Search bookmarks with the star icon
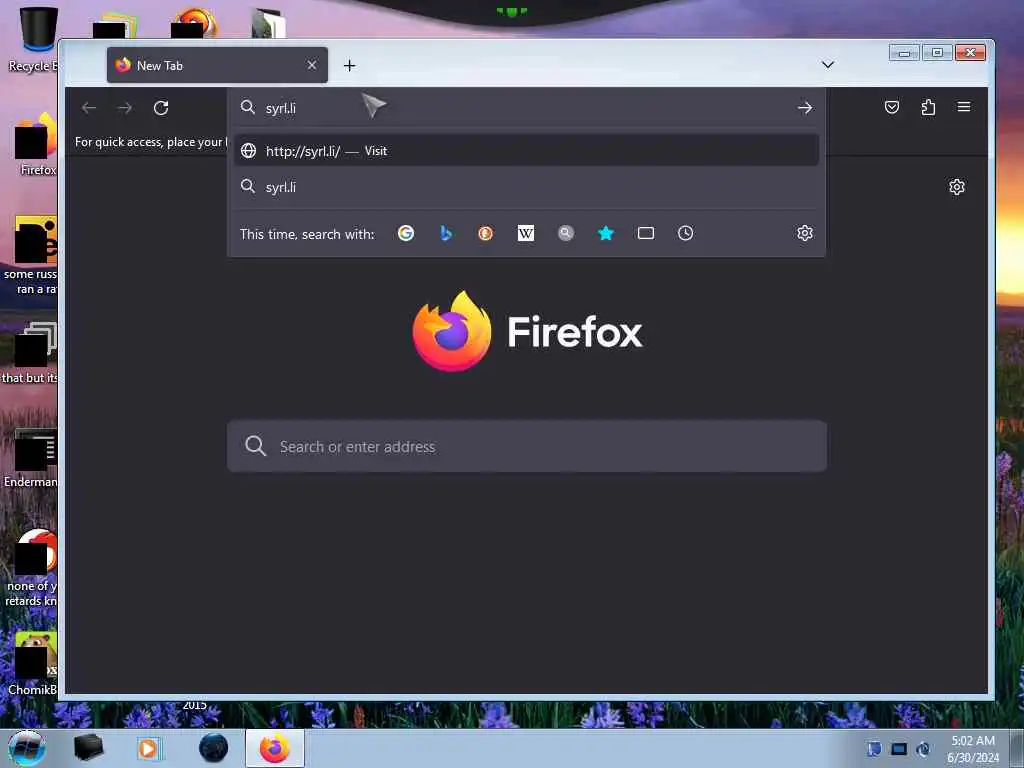The height and width of the screenshot is (768, 1024). 606,233
